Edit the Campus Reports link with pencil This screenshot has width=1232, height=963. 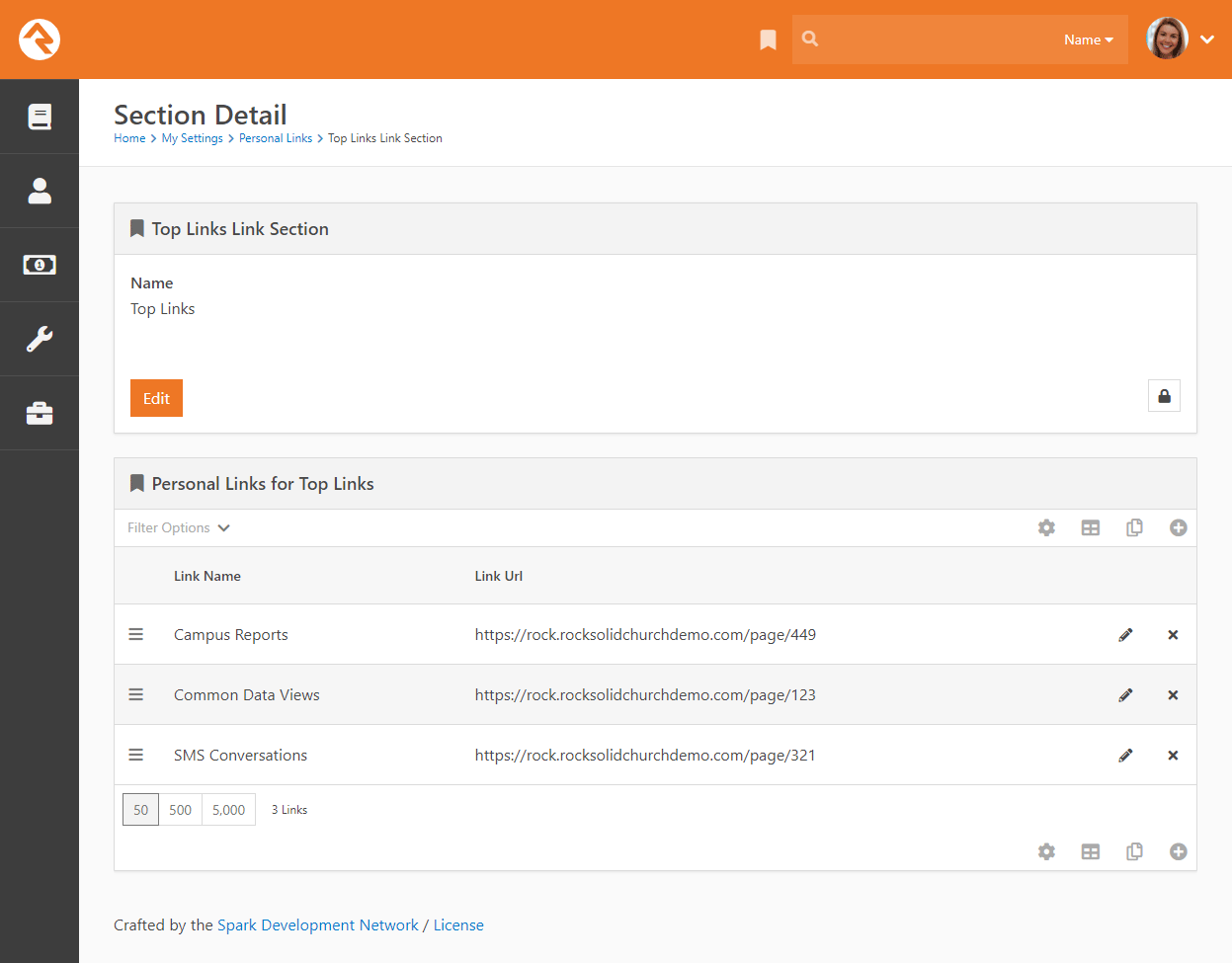pyautogui.click(x=1125, y=635)
